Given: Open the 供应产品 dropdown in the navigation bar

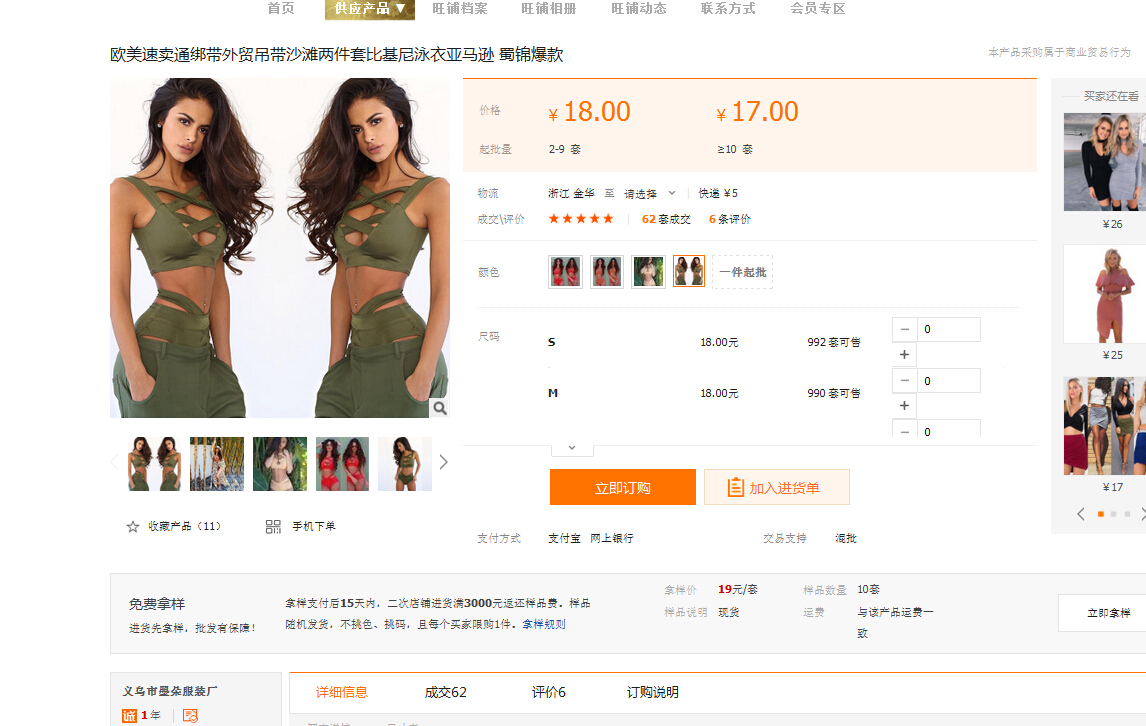Looking at the screenshot, I should (x=369, y=9).
